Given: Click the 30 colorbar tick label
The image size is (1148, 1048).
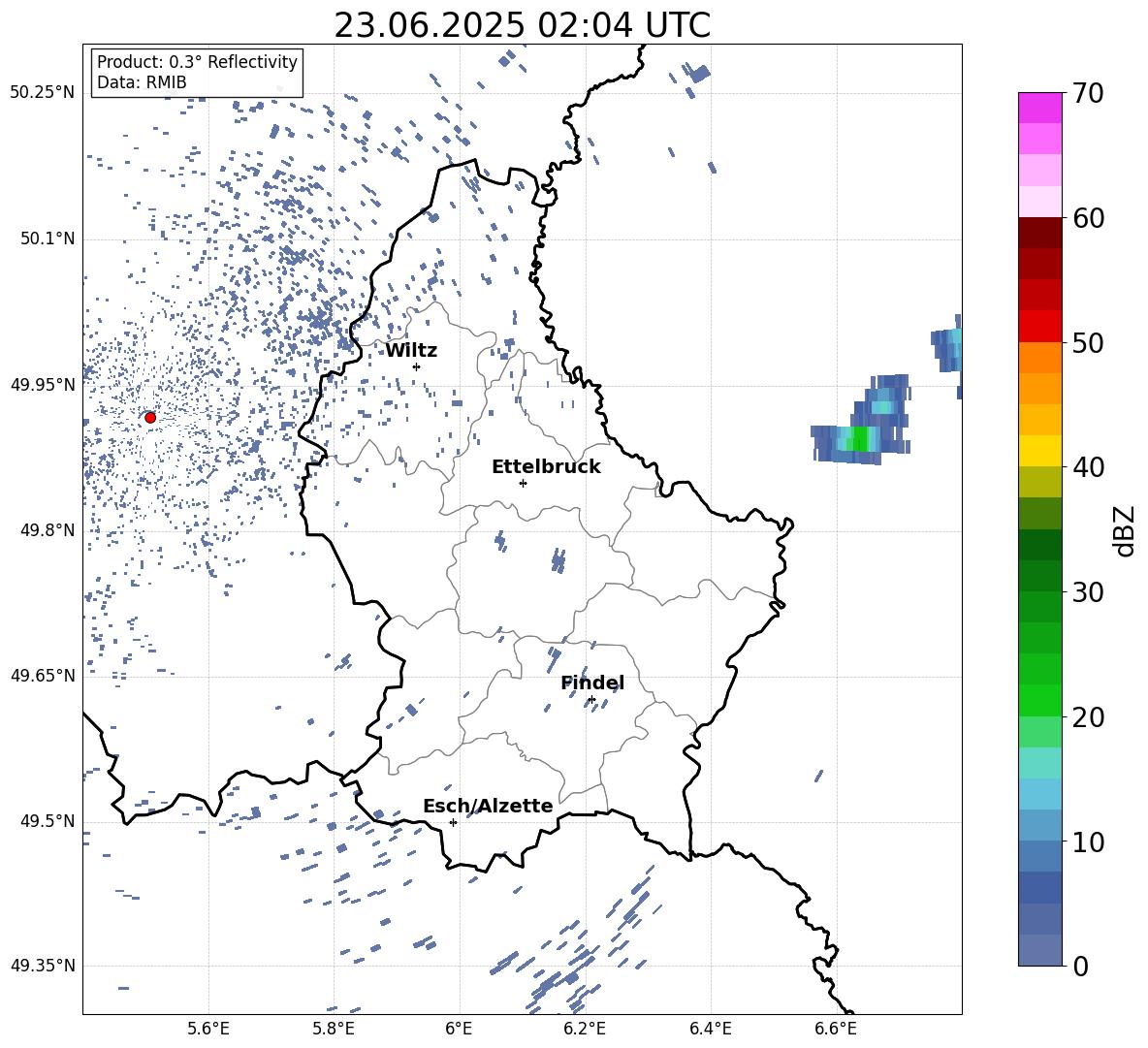Looking at the screenshot, I should 1089,592.
